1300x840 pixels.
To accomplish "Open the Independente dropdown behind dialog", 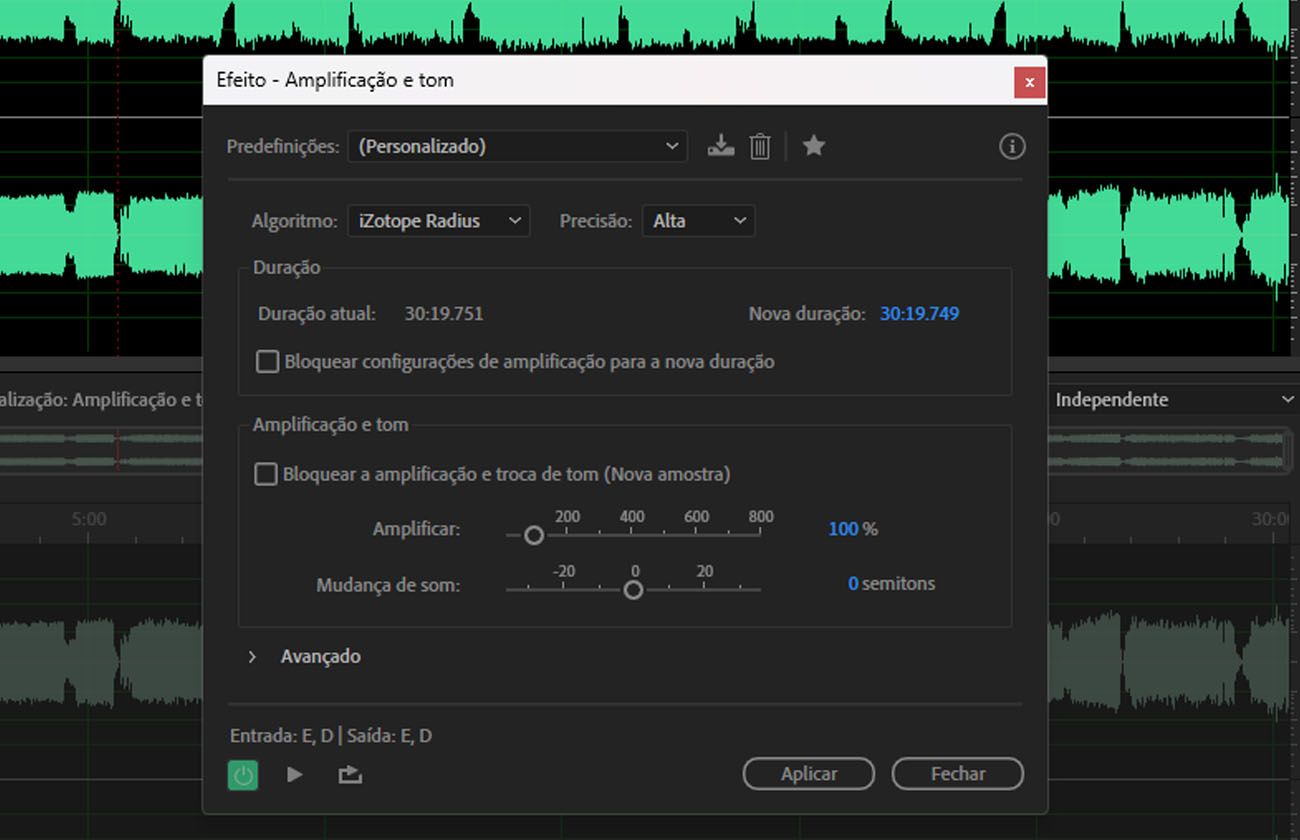I will click(1174, 399).
